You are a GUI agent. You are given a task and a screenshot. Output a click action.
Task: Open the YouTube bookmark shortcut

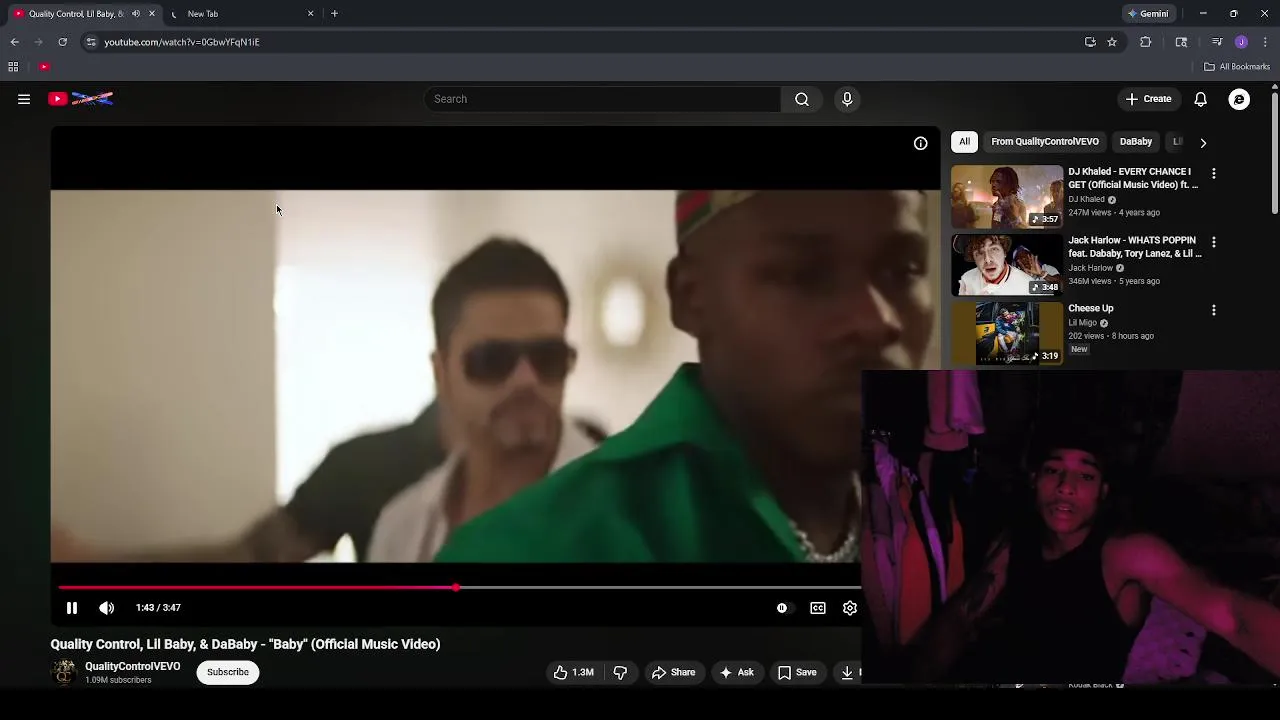click(44, 67)
